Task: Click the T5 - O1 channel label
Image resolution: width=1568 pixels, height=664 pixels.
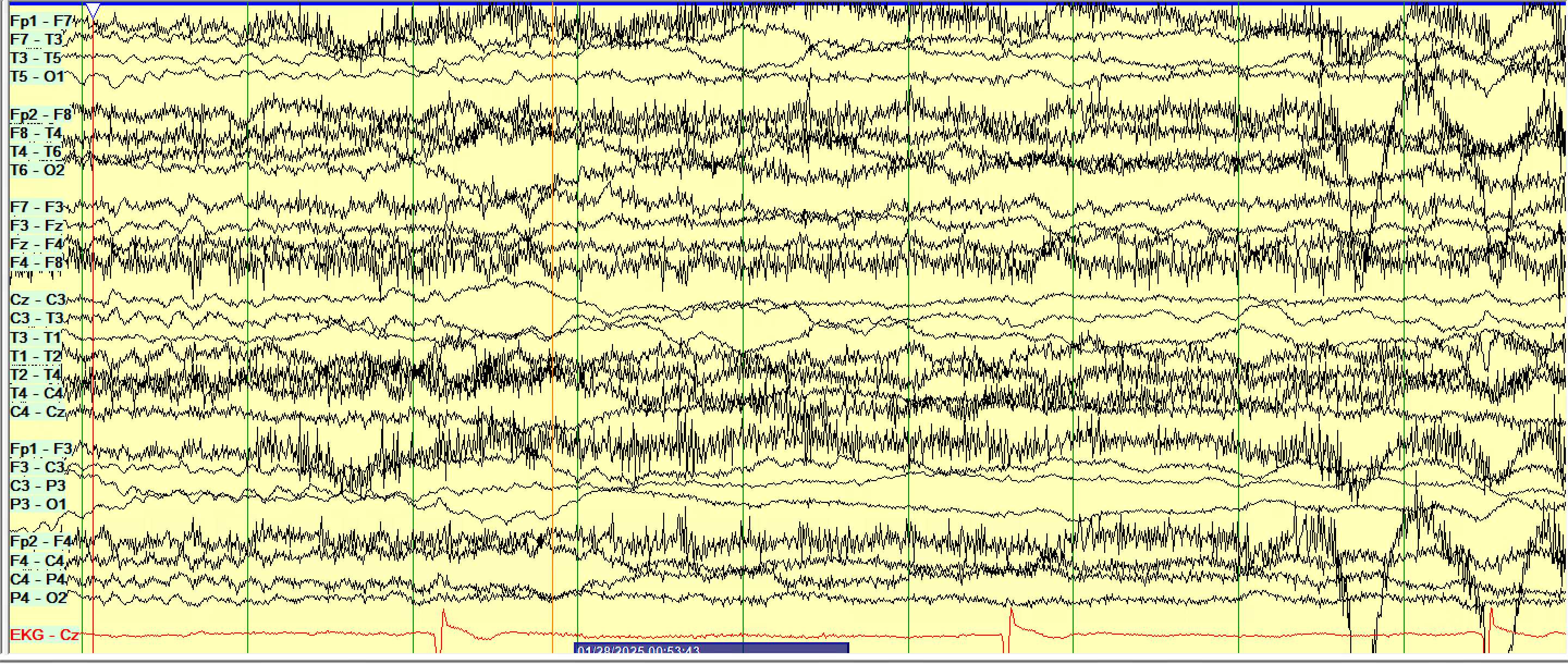Action: (x=37, y=77)
